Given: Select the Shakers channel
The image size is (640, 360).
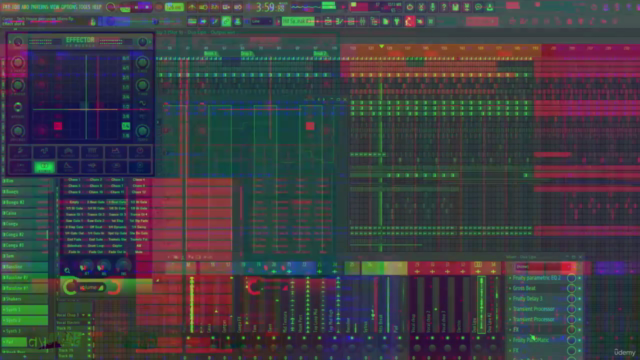Looking at the screenshot, I should [24, 298].
